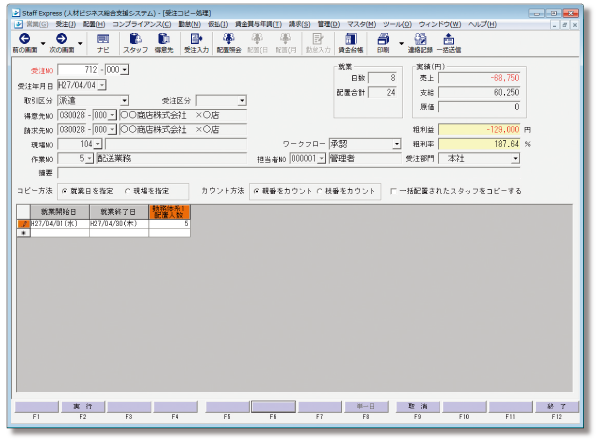Open the 配置(H) menu
Image resolution: width=600 pixels, height=447 pixels.
click(94, 24)
